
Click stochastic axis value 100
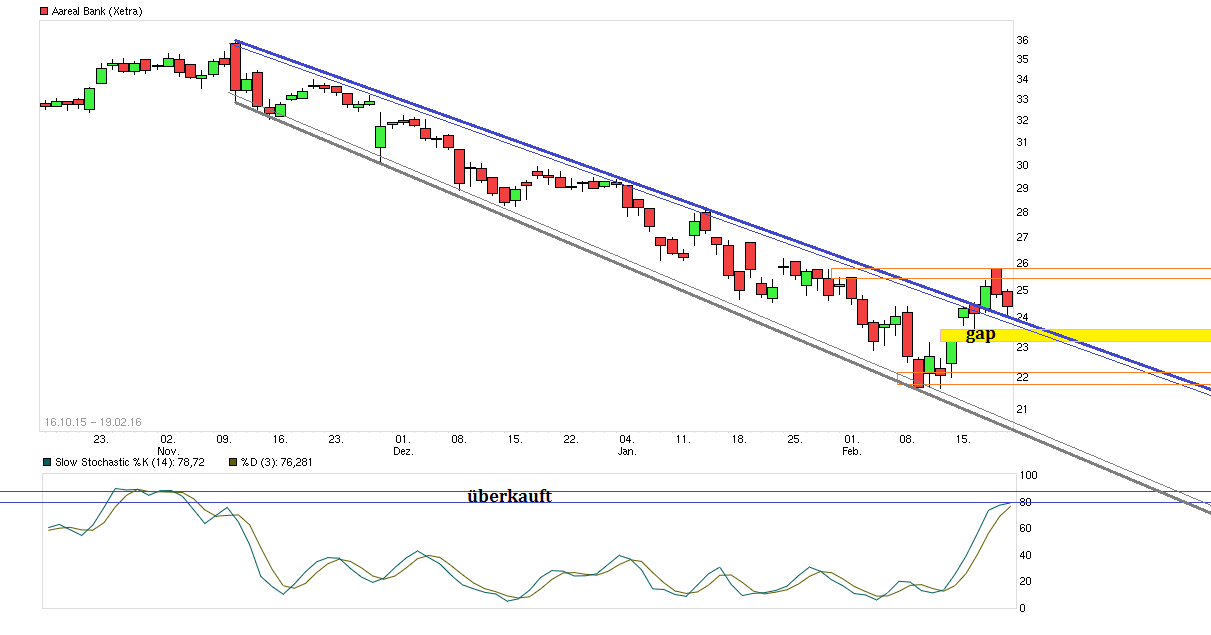[x=1027, y=476]
